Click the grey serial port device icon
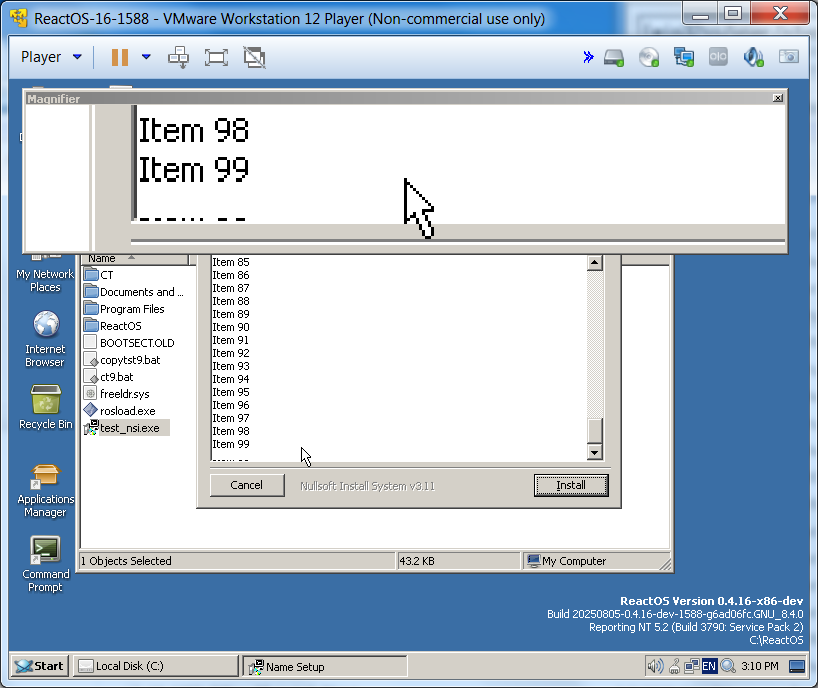Image resolution: width=818 pixels, height=688 pixels. (718, 57)
